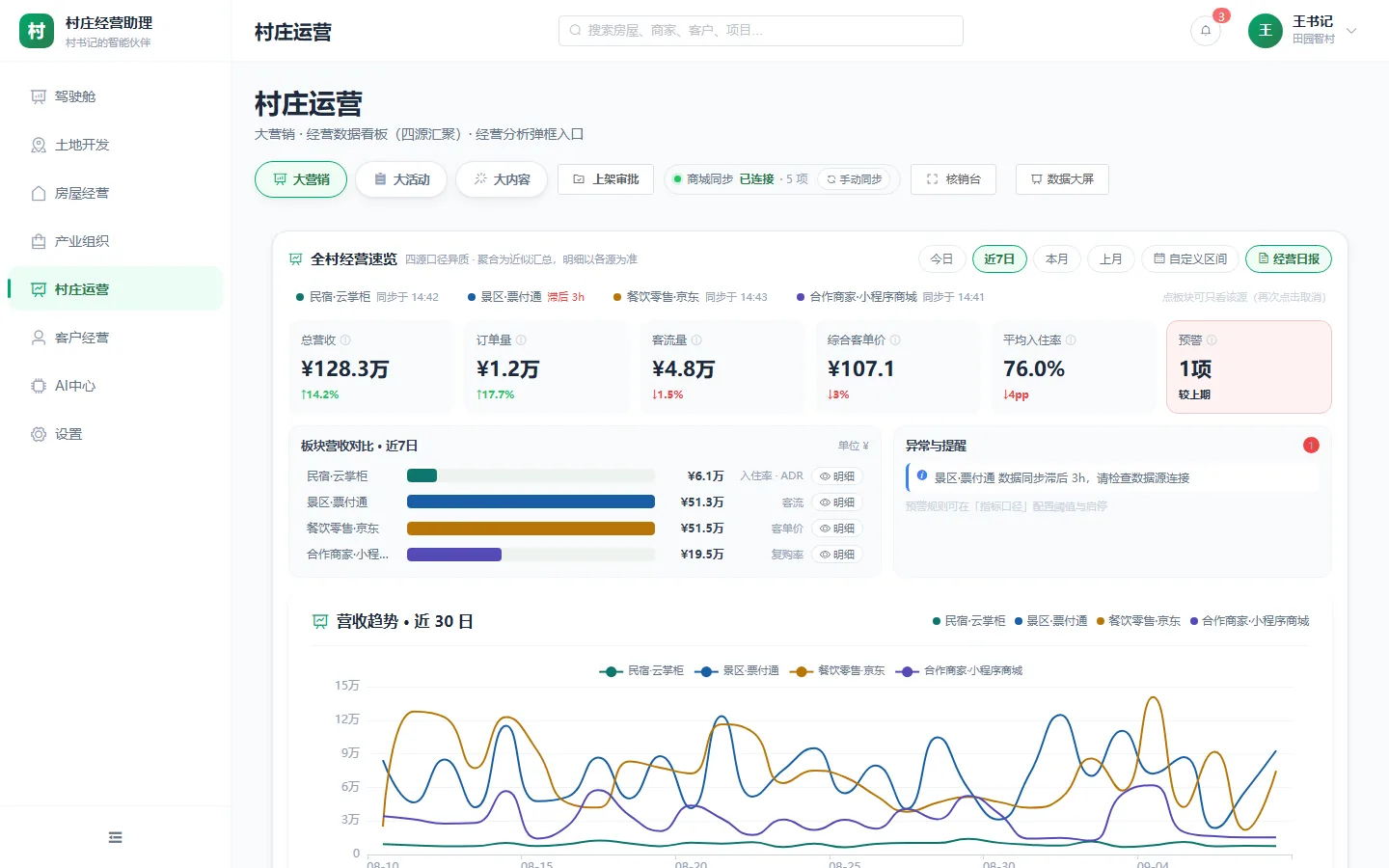1389x868 pixels.
Task: Open the notification bell
Action: [x=1205, y=31]
